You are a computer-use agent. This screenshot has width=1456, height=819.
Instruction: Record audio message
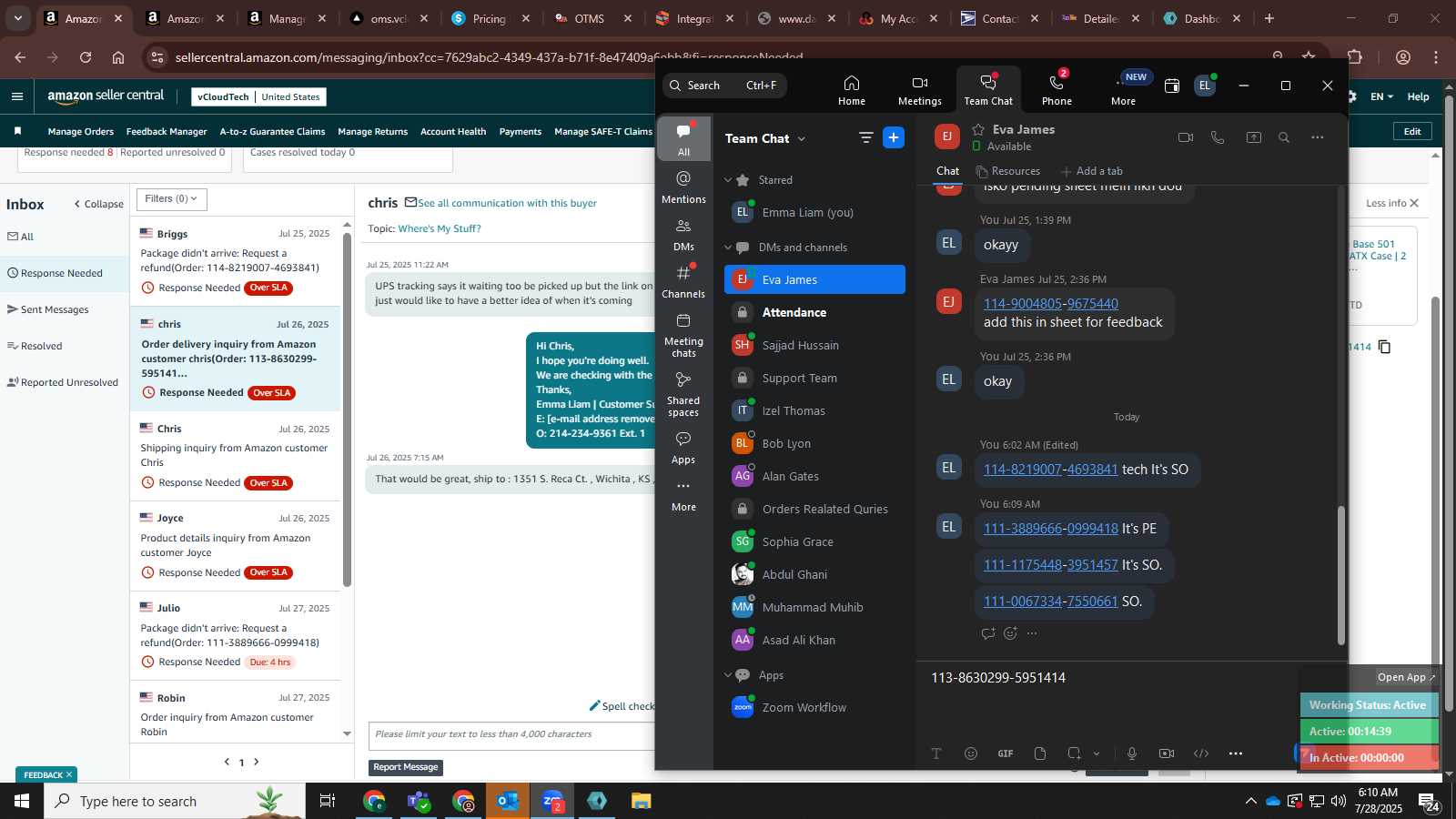tap(1132, 753)
